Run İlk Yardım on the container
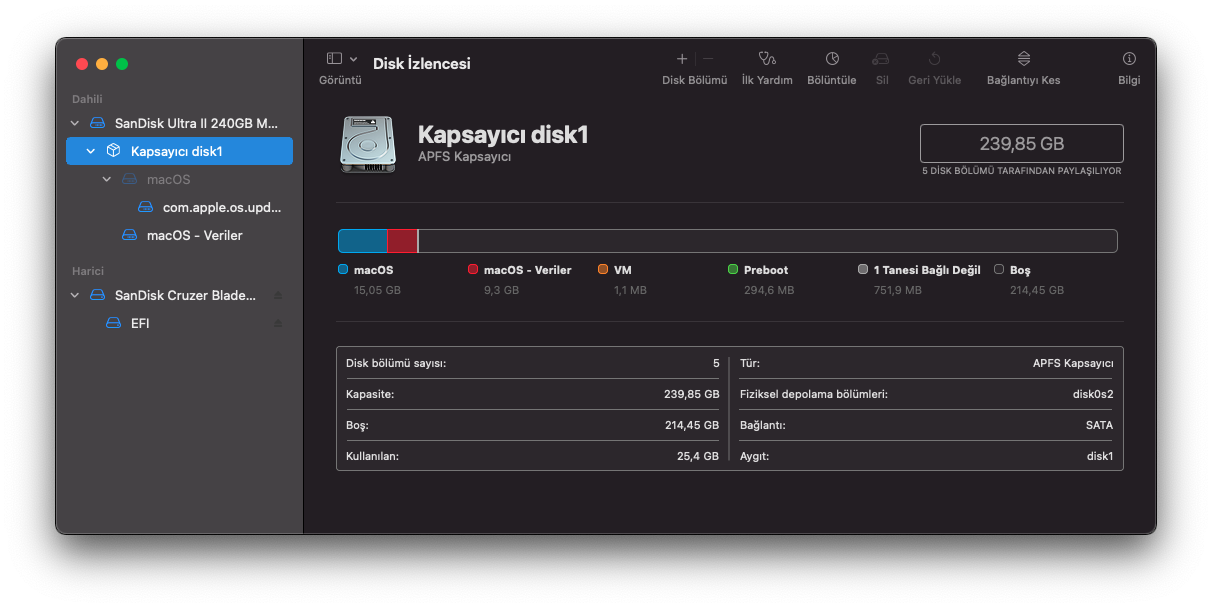 [766, 62]
